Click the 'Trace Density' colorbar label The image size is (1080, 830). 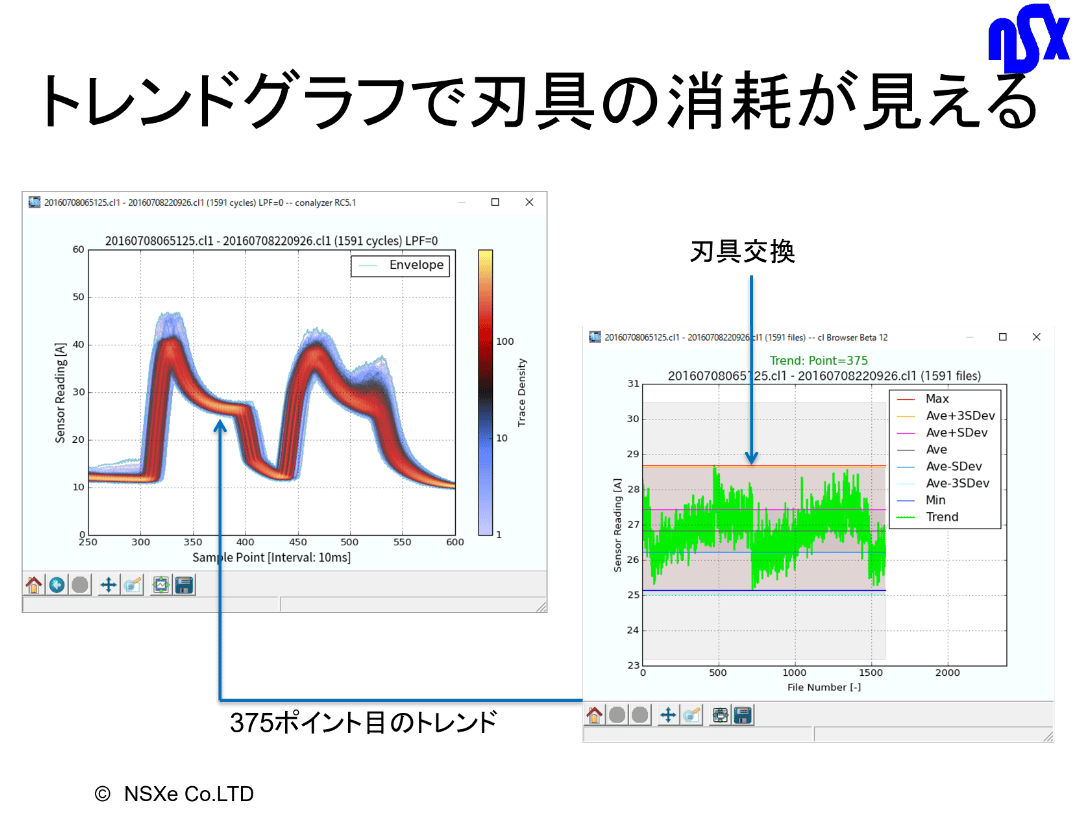[x=521, y=393]
